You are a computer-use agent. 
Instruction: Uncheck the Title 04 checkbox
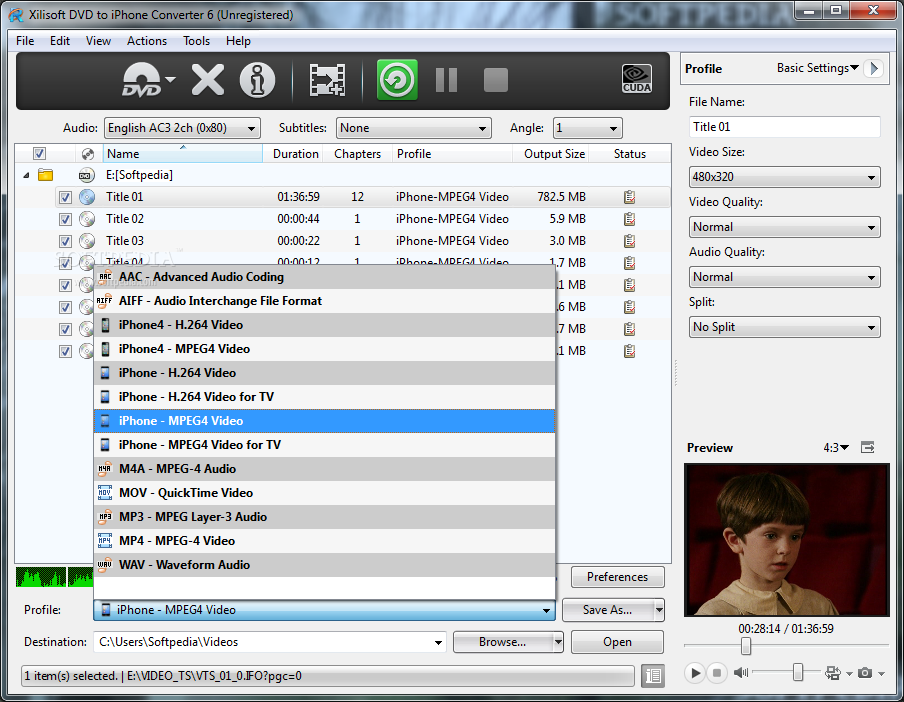coord(65,263)
